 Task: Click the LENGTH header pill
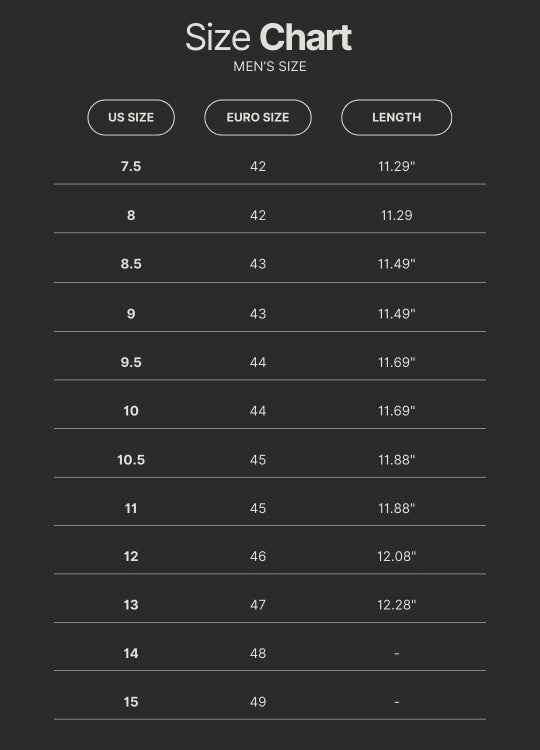coord(397,118)
